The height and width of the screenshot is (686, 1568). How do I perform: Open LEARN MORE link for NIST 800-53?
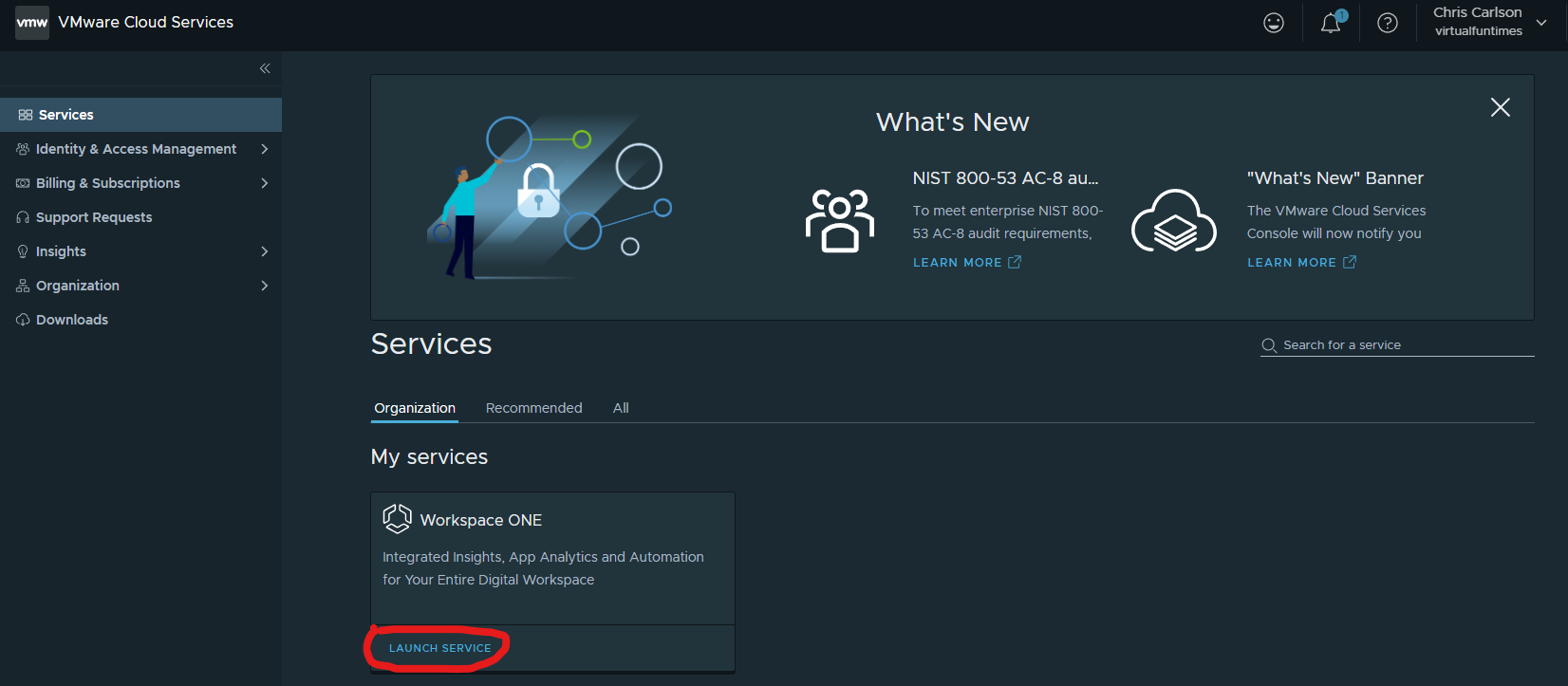966,263
